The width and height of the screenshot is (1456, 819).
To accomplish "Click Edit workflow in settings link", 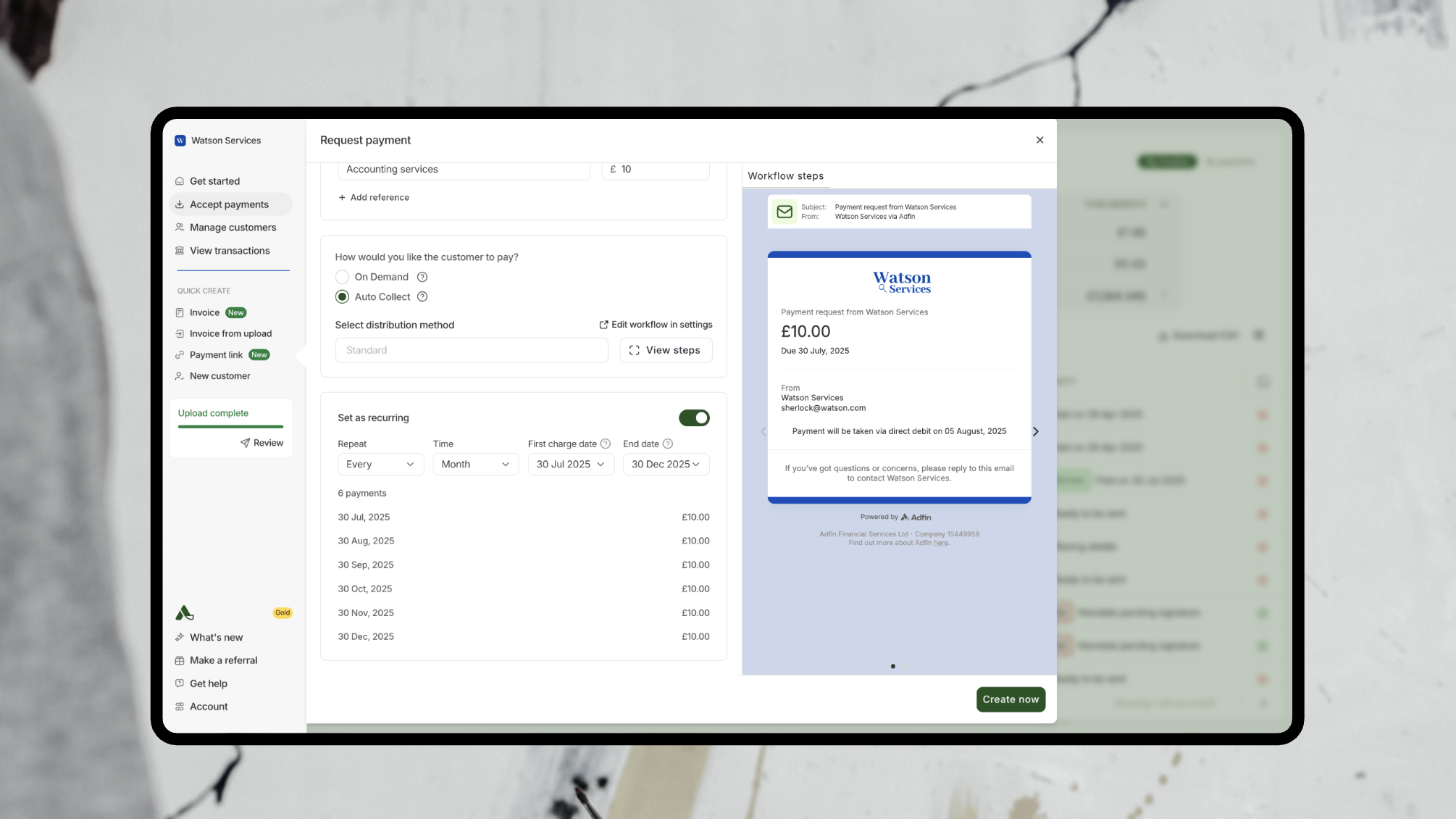I will point(656,325).
